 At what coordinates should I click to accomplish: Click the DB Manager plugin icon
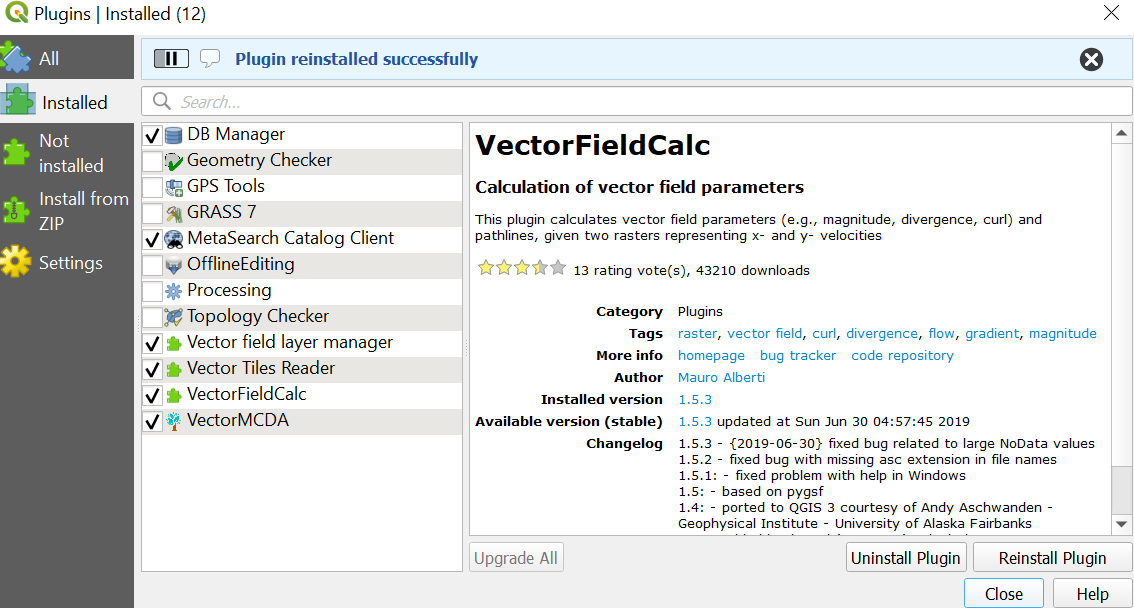(x=175, y=134)
